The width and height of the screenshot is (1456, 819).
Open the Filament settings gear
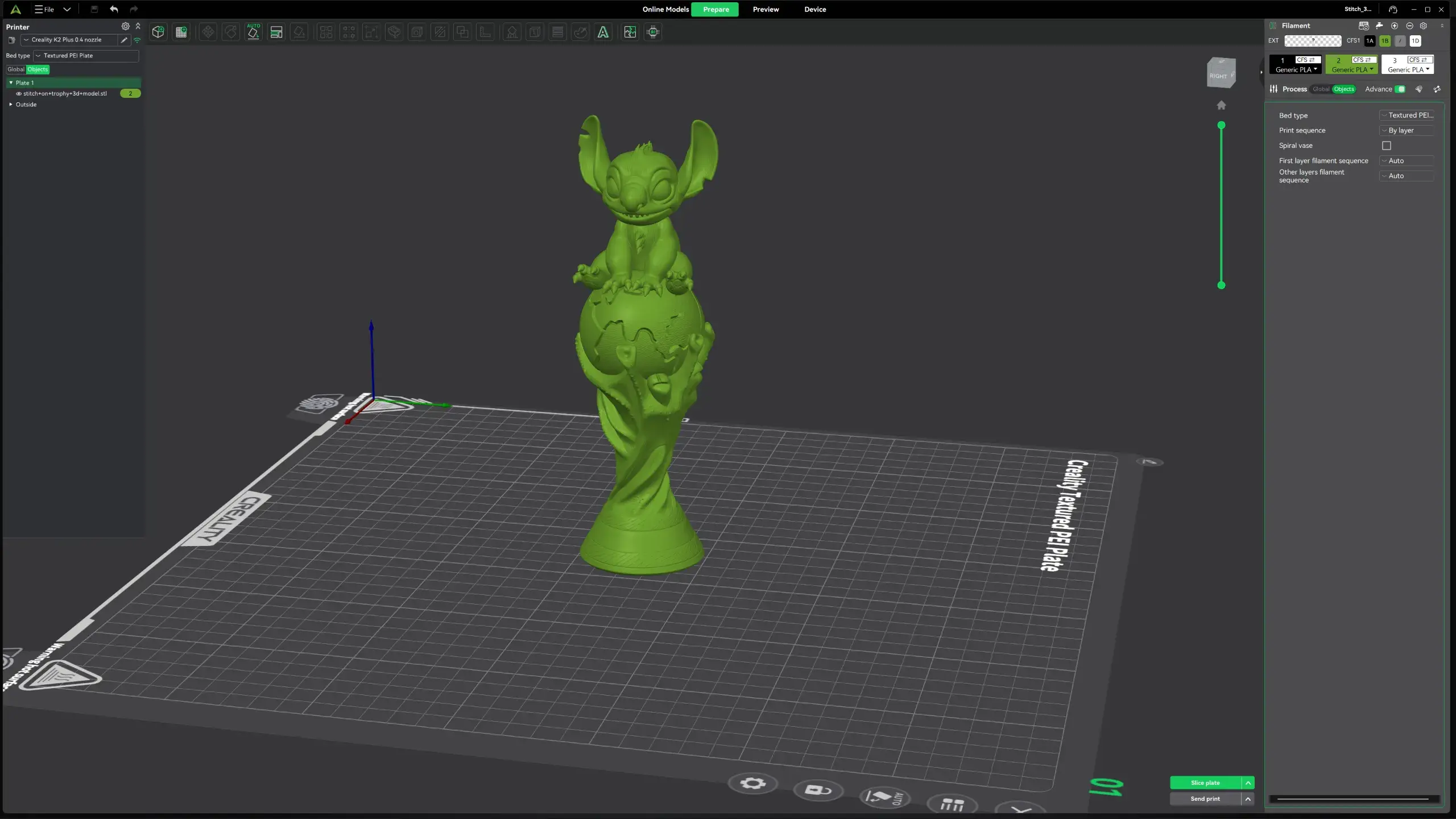point(1424,26)
